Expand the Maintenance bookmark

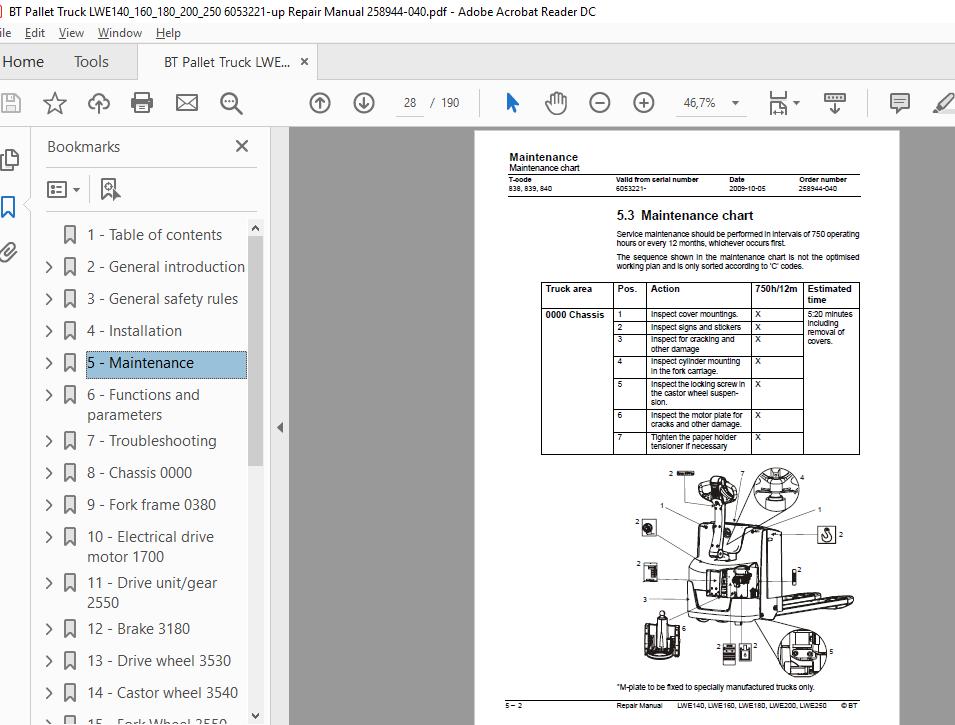click(x=49, y=363)
